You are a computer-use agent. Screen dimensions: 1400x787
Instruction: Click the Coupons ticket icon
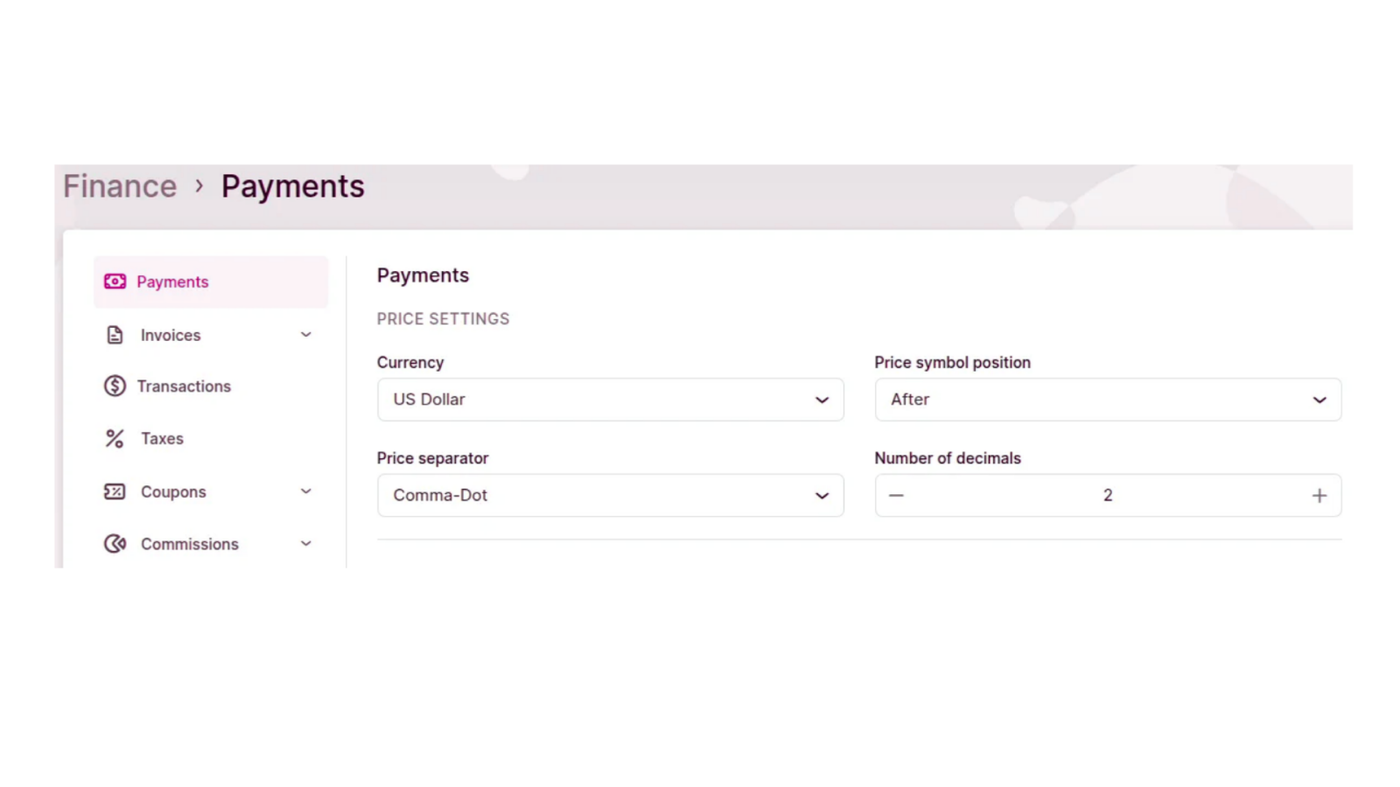coord(115,492)
